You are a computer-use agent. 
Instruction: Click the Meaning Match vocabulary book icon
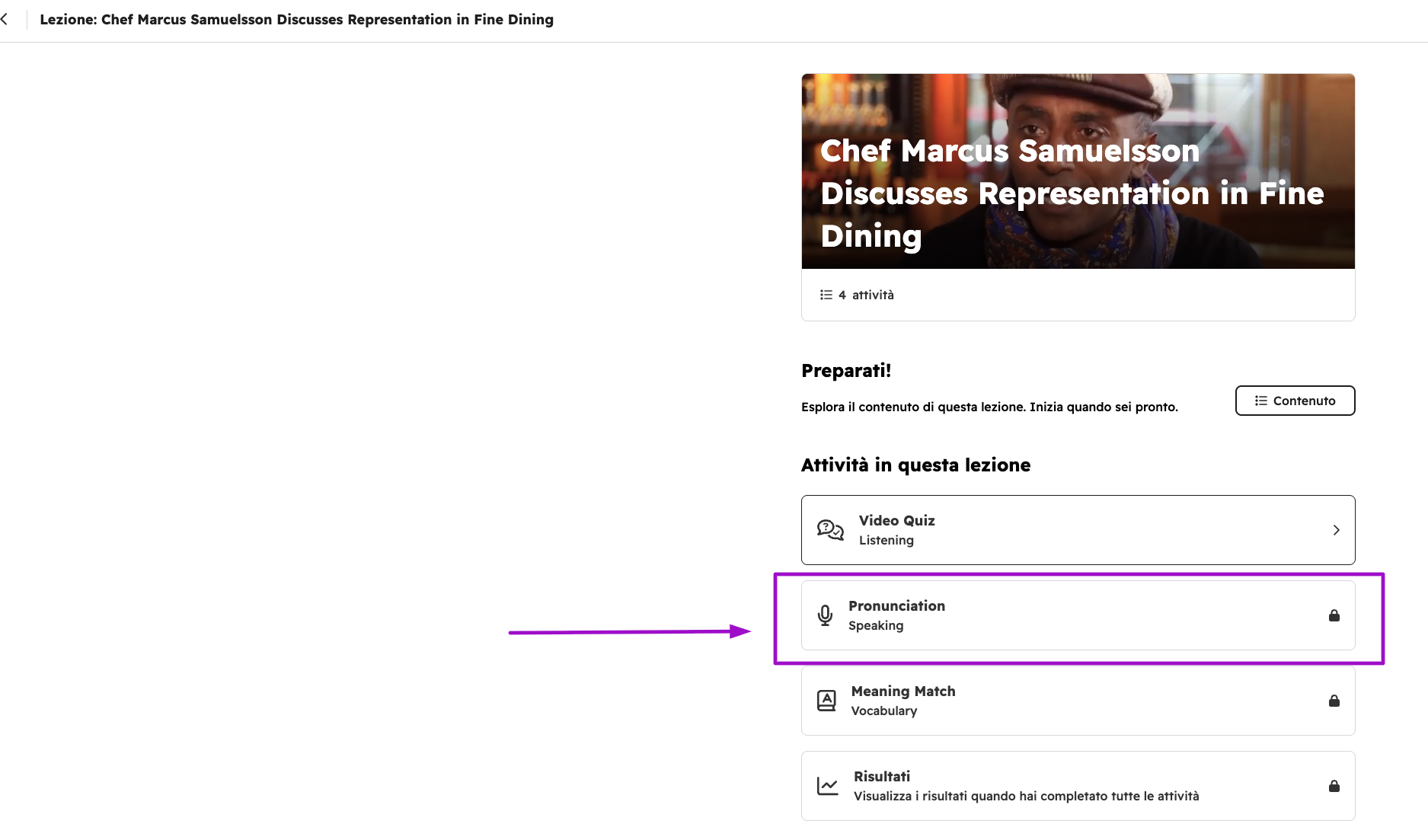(826, 701)
